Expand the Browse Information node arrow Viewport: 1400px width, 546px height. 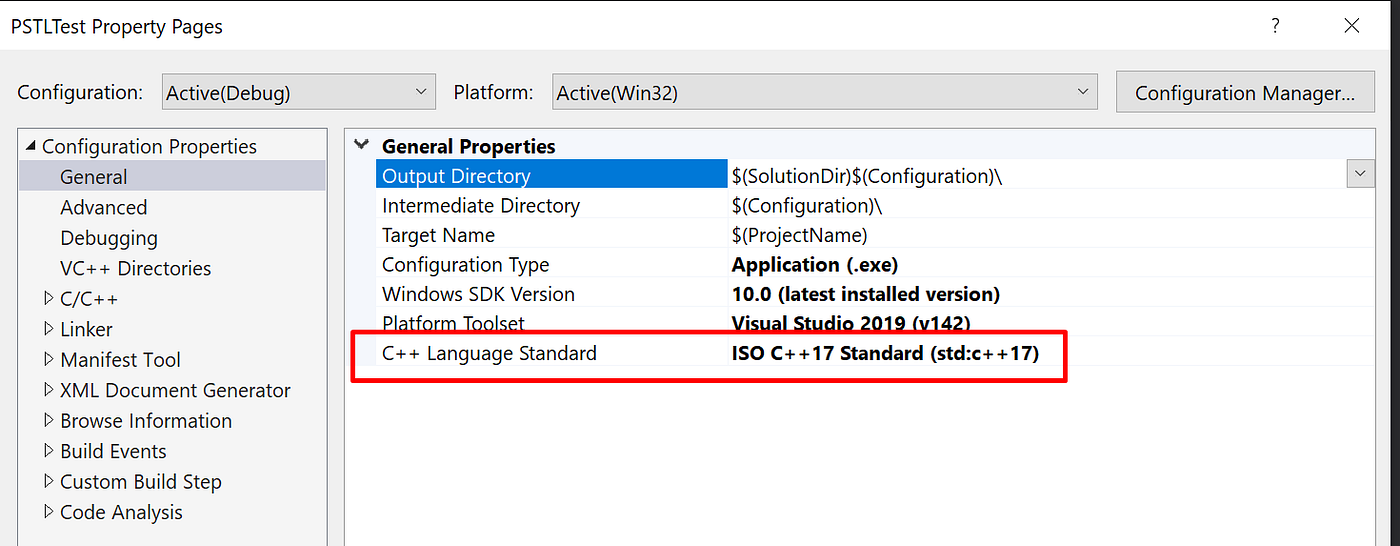click(x=49, y=420)
